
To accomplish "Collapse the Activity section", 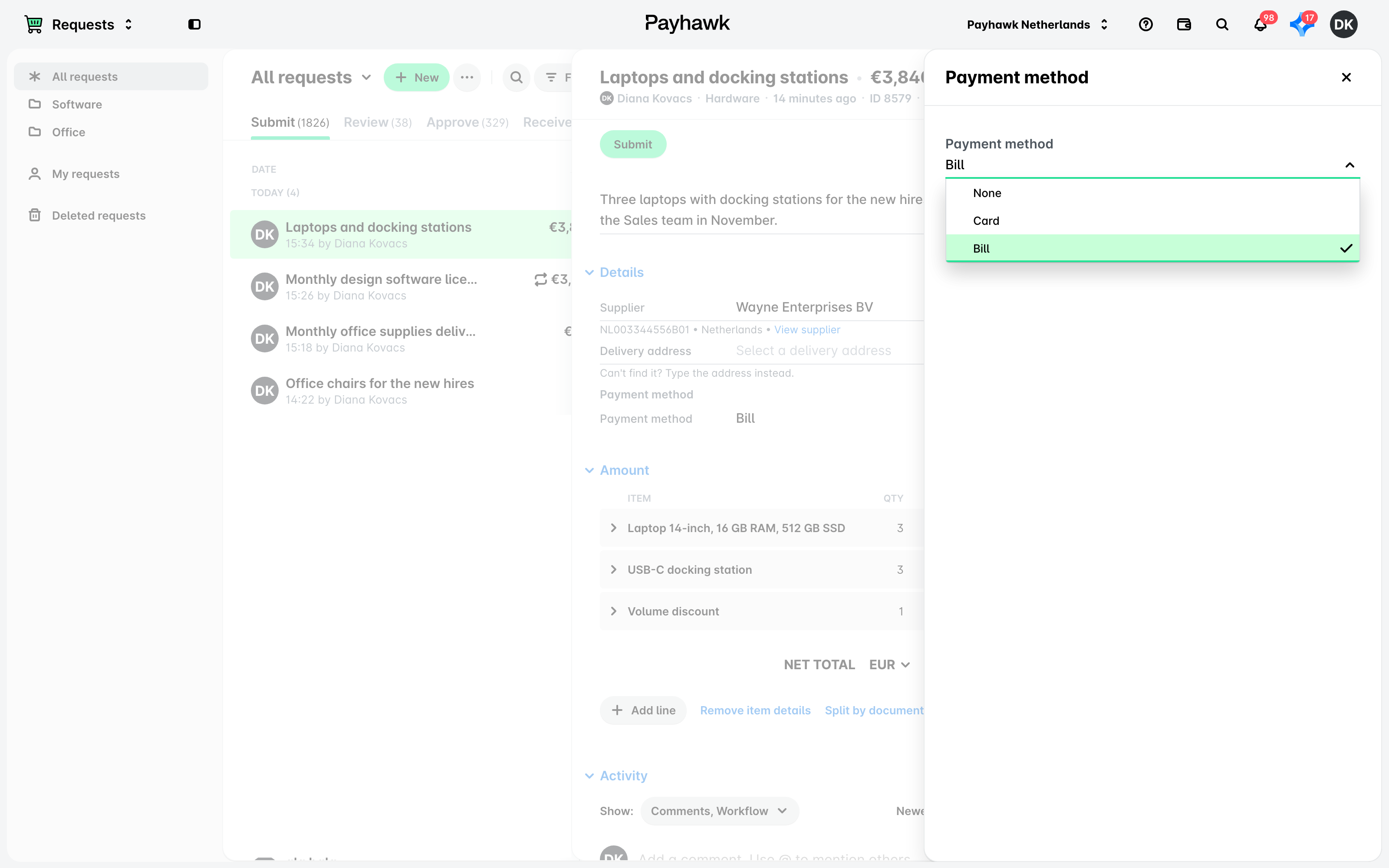I will point(589,776).
